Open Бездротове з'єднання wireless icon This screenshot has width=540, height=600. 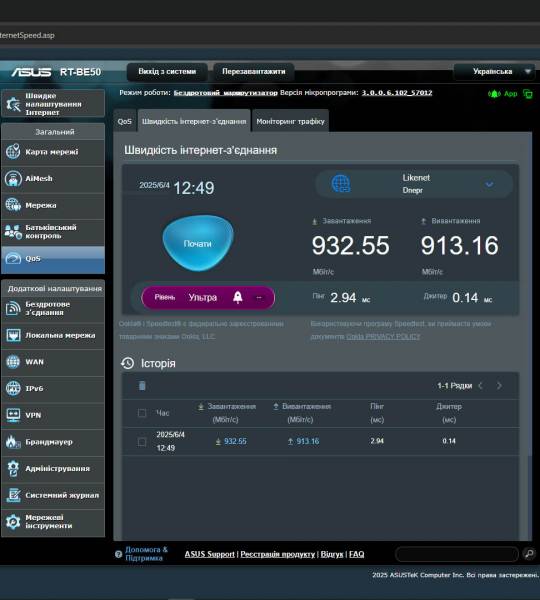[x=13, y=308]
